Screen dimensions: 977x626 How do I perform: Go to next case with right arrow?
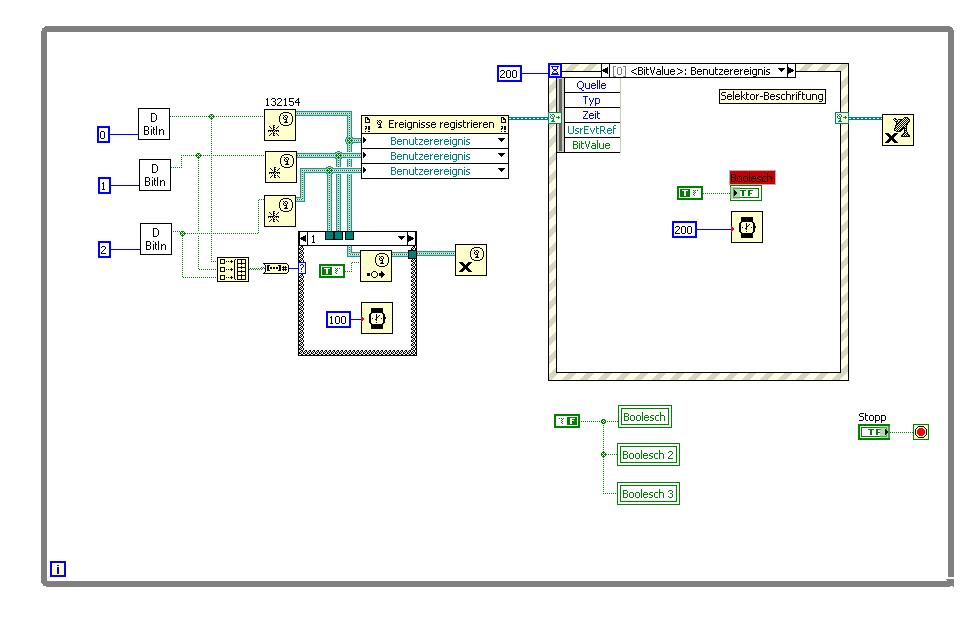point(411,238)
